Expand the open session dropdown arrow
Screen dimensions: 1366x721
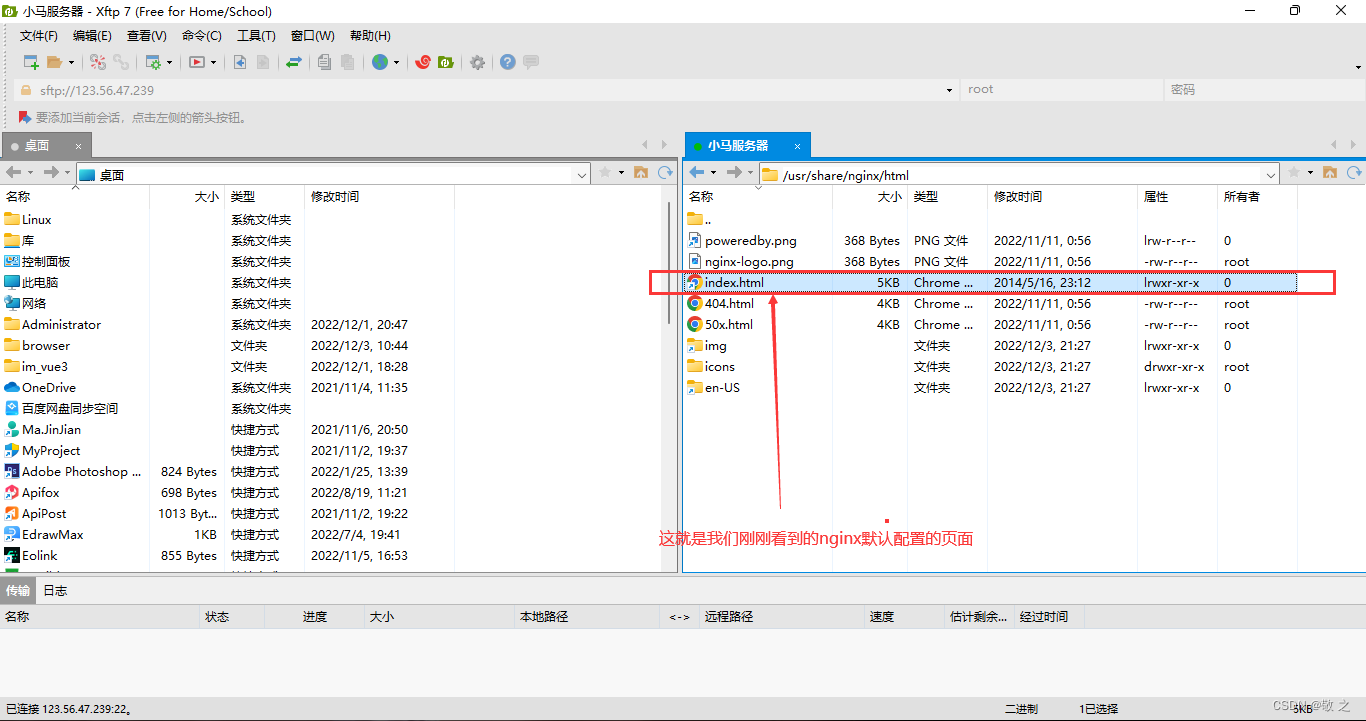(x=72, y=62)
